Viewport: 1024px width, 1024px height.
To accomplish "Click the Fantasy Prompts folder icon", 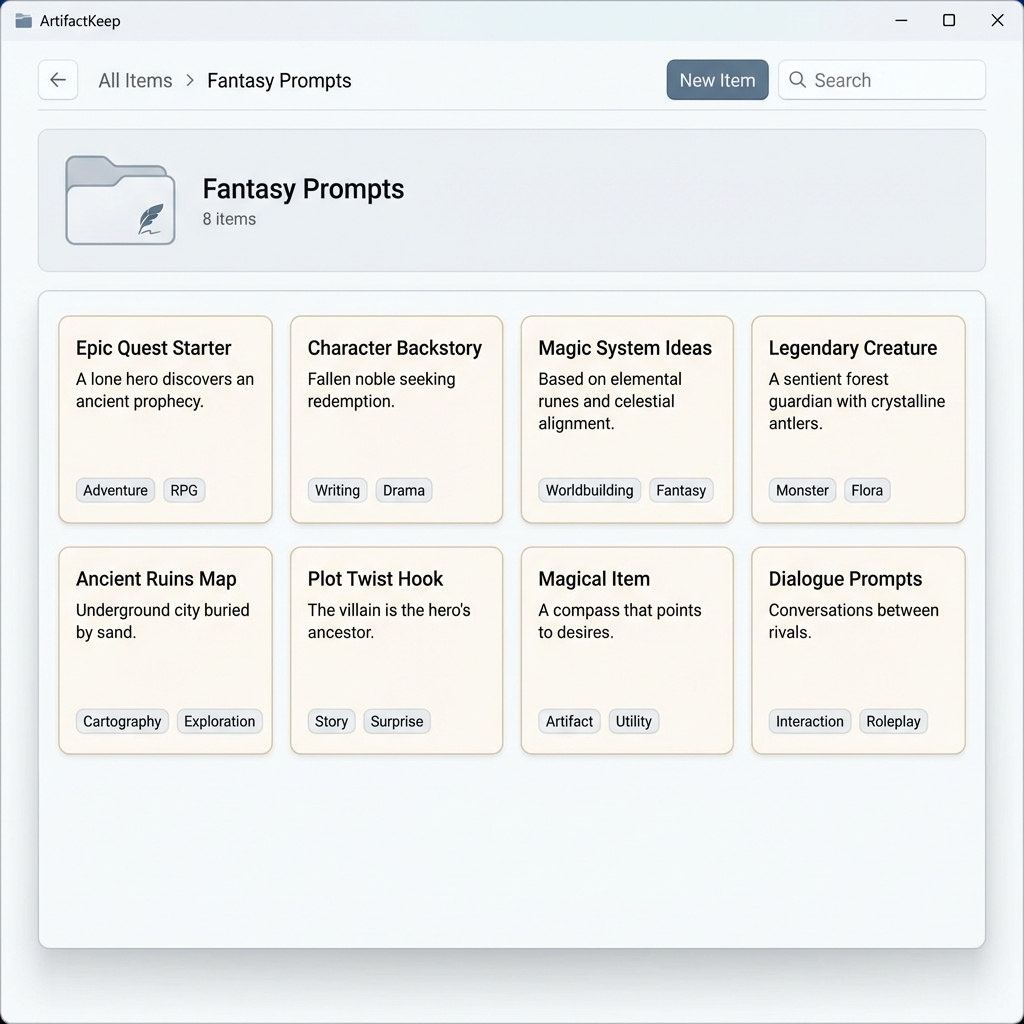I will (119, 198).
